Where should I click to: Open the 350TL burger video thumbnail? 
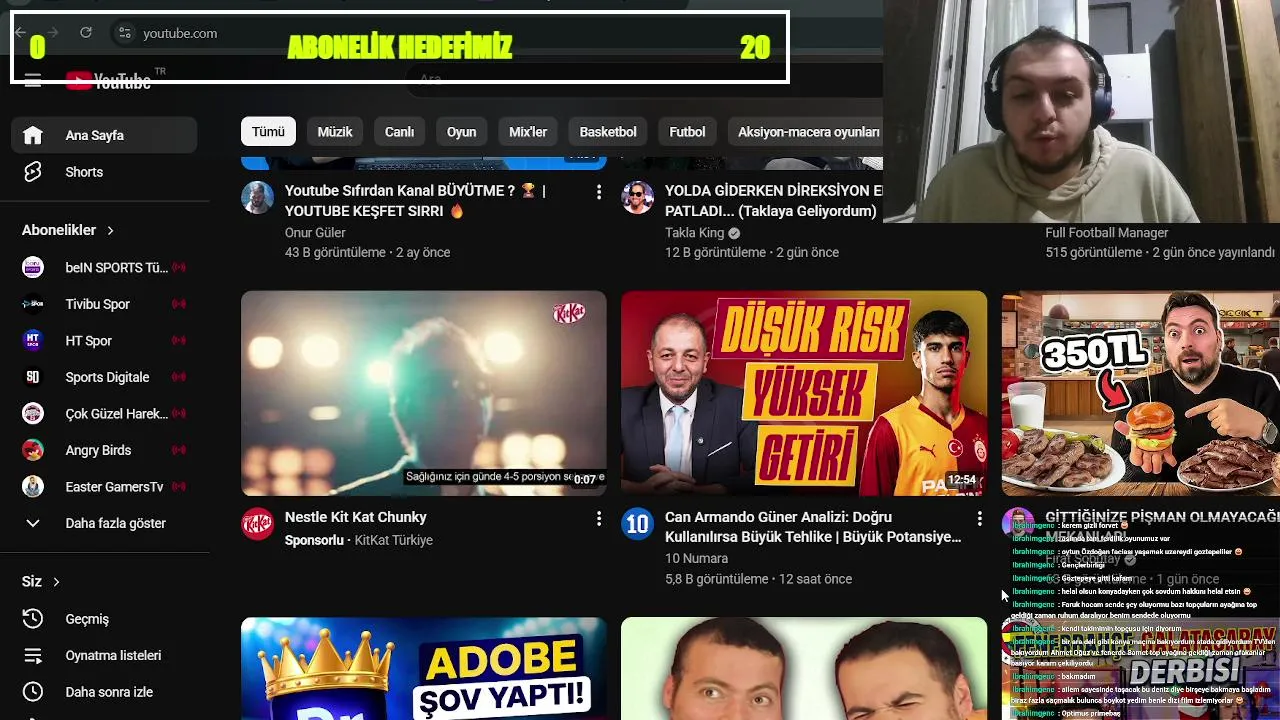tap(1141, 393)
